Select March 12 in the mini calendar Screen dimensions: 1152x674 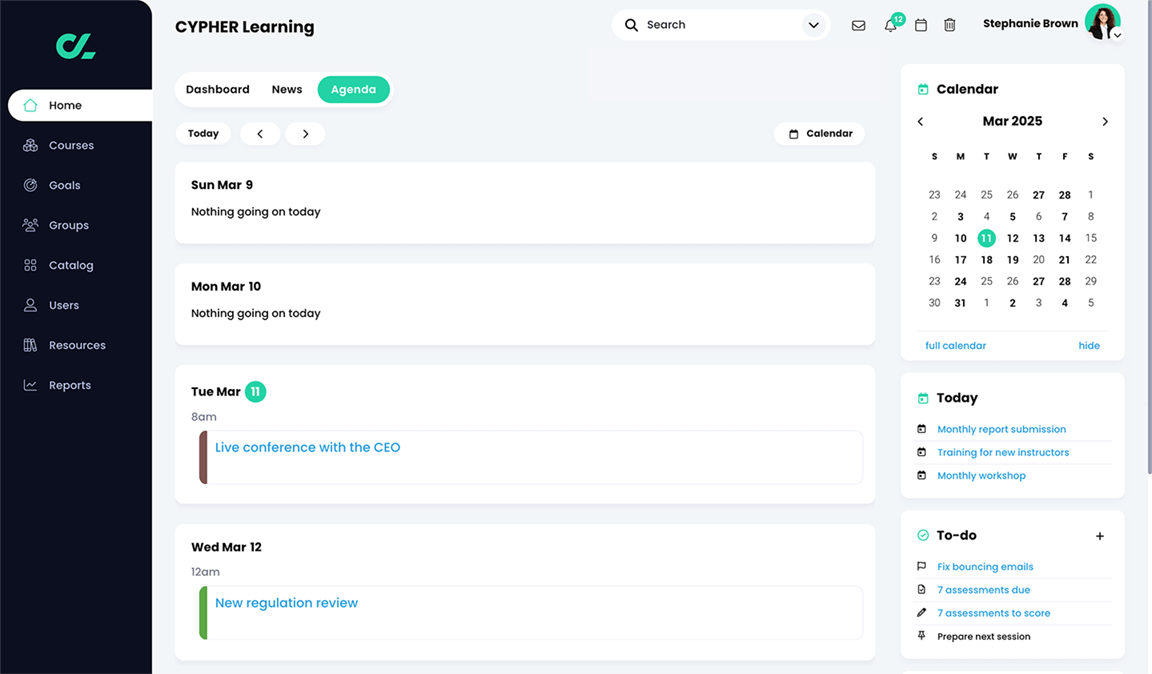(1012, 238)
